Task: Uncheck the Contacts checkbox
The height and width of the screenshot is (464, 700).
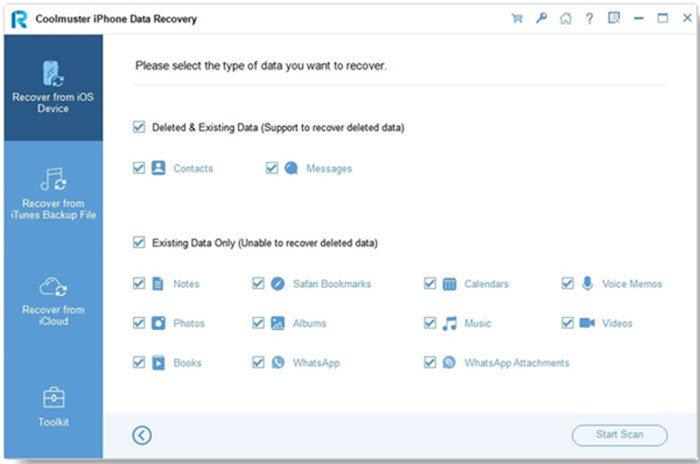Action: [x=139, y=169]
